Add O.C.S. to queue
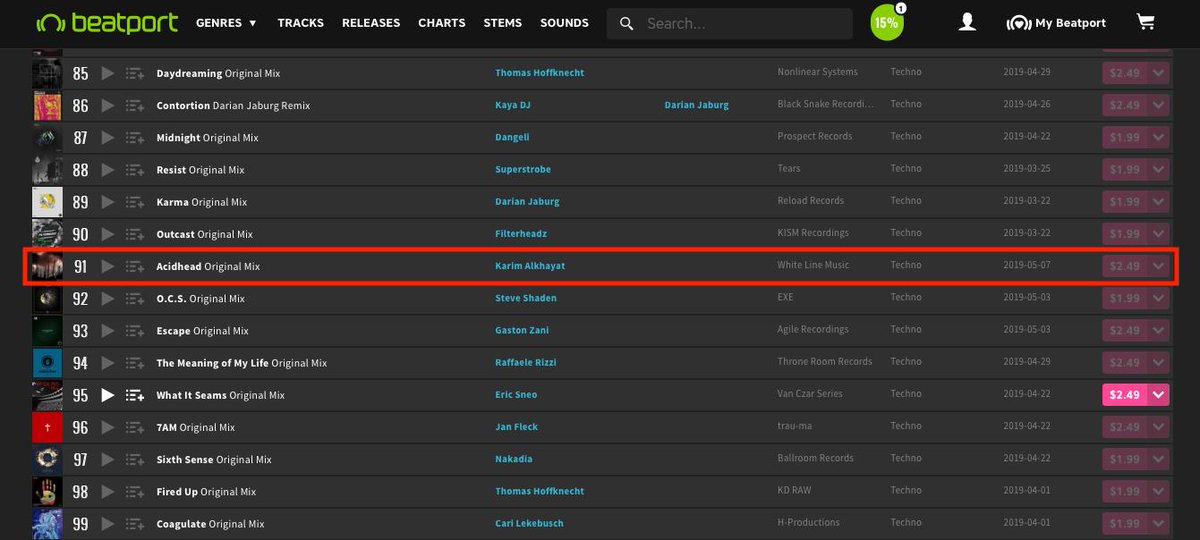This screenshot has width=1200, height=540. click(135, 299)
